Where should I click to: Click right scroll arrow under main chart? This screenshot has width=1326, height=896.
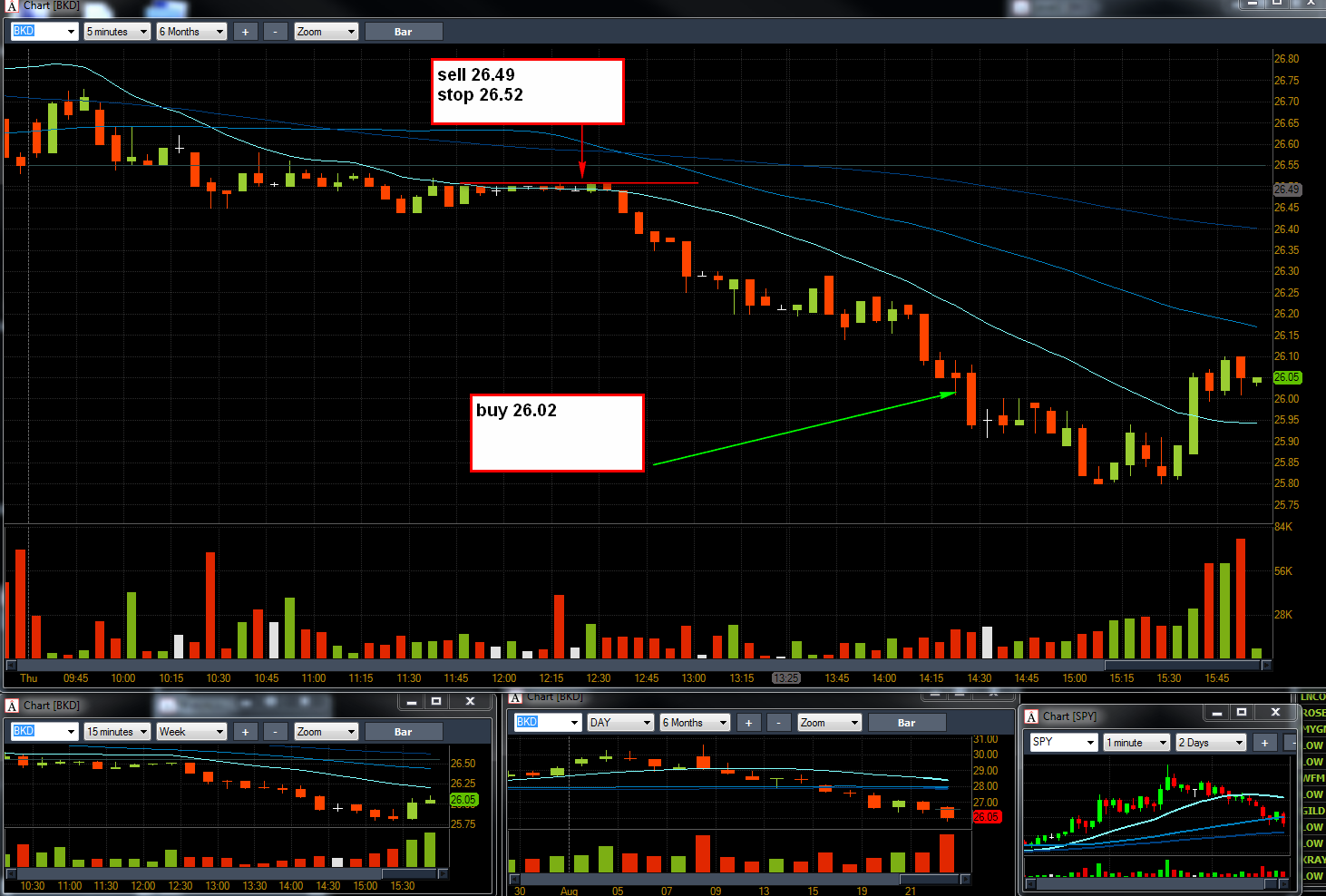click(x=1266, y=665)
